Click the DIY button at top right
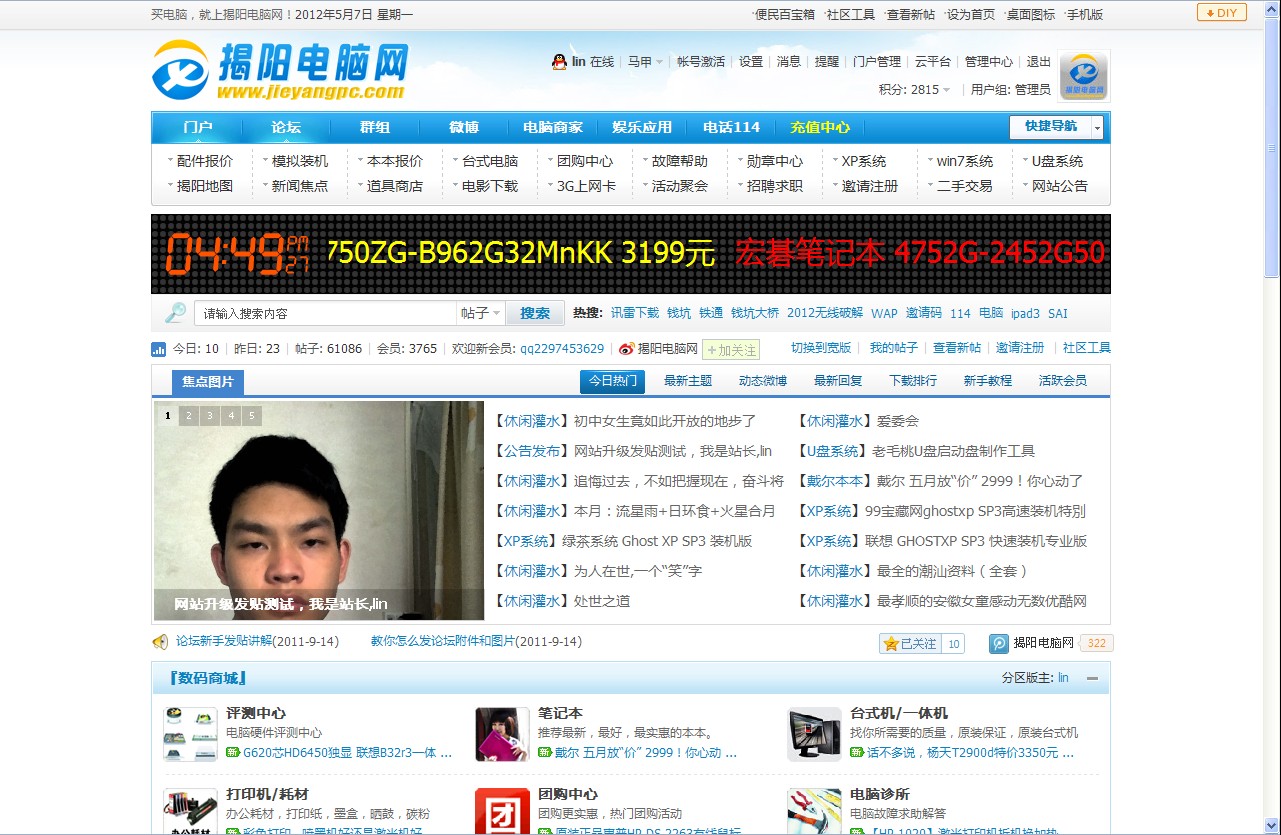1281x835 pixels. 1221,13
